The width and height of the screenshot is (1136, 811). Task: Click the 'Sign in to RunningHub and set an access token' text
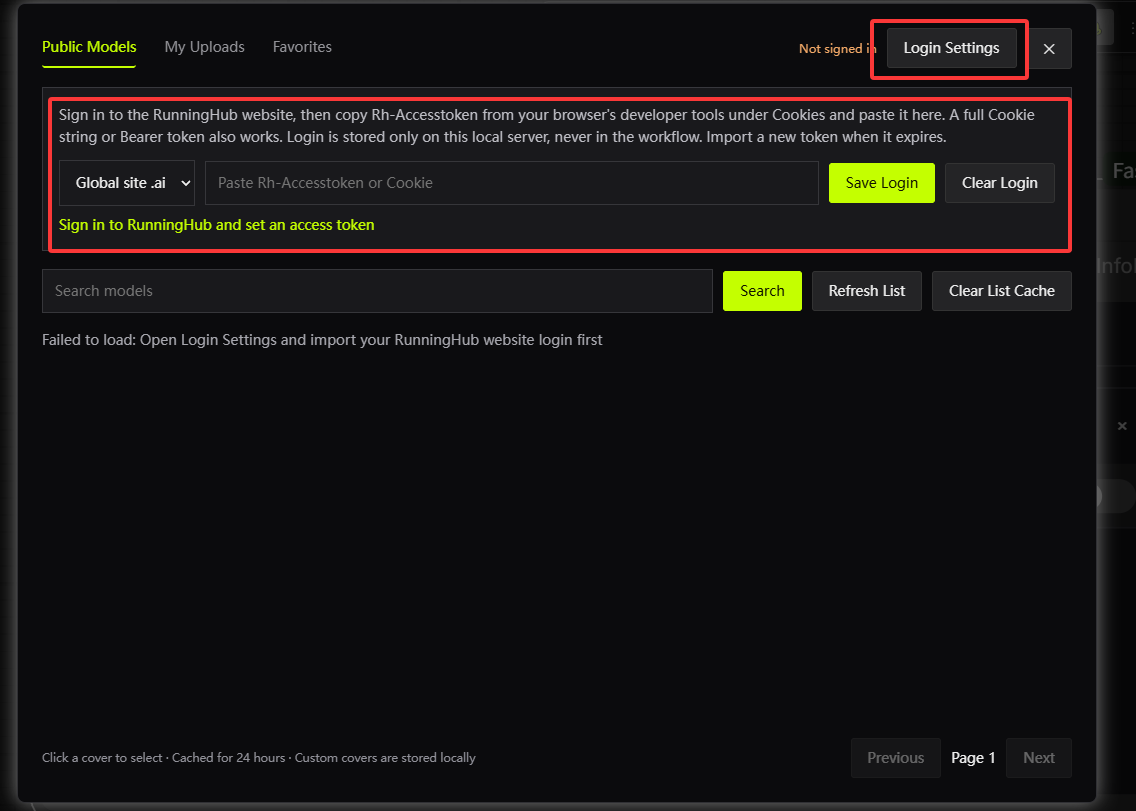tap(217, 225)
